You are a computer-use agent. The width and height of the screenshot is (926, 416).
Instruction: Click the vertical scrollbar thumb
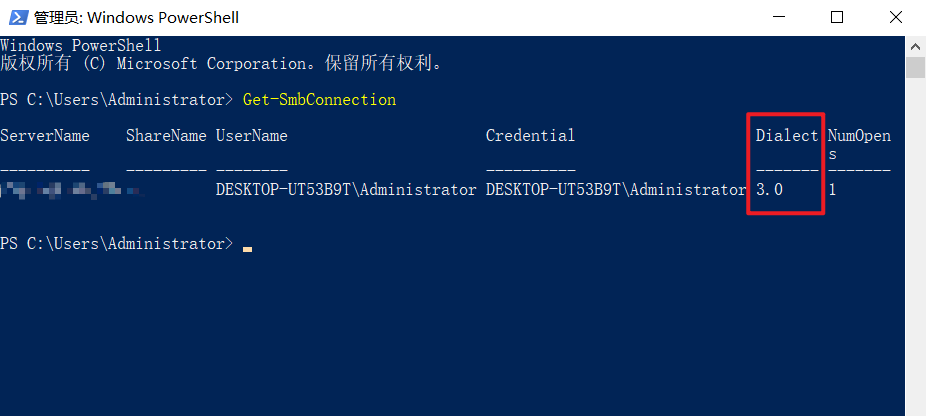coord(915,67)
